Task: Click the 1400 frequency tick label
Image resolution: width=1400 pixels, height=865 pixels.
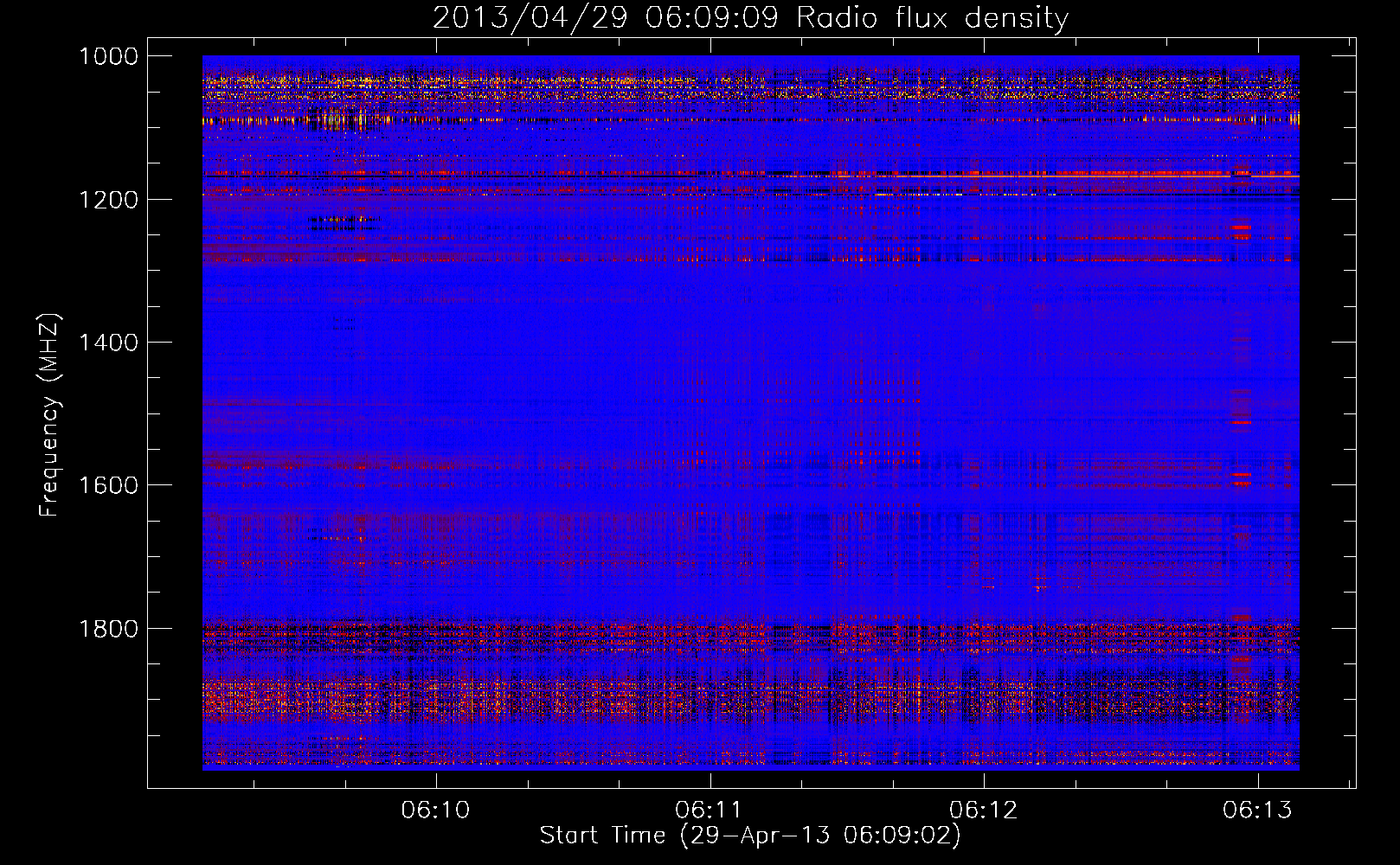Action: click(x=108, y=343)
